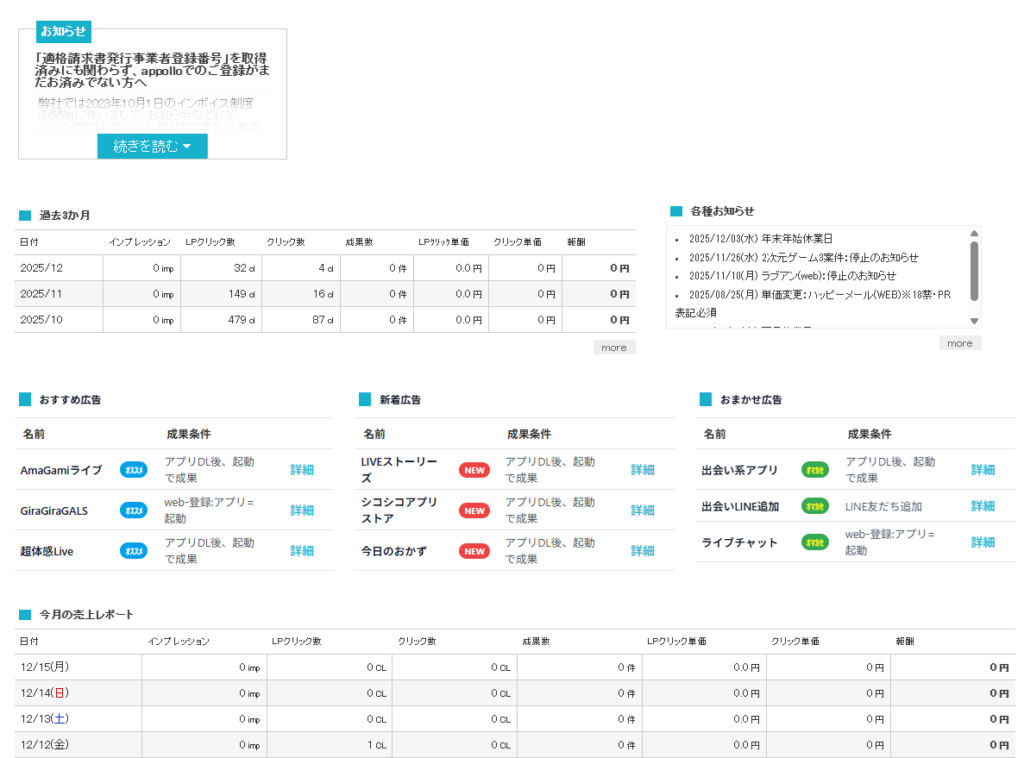This screenshot has height=758, width=1024.
Task: Click the NEW badge beside 今日のおかず
Action: (474, 551)
